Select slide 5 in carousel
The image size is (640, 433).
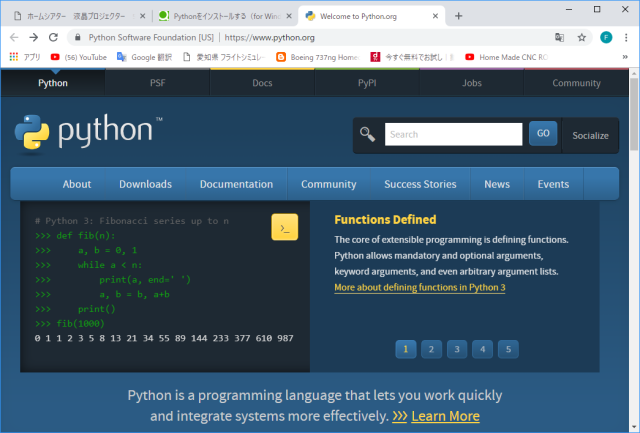pyautogui.click(x=508, y=349)
